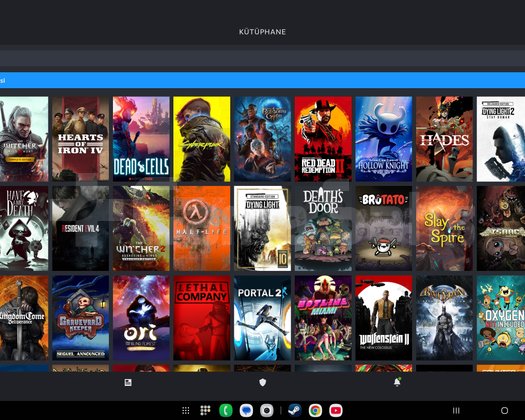This screenshot has height=420, width=525.
Task: Launch Steam from the taskbar
Action: pos(295,410)
